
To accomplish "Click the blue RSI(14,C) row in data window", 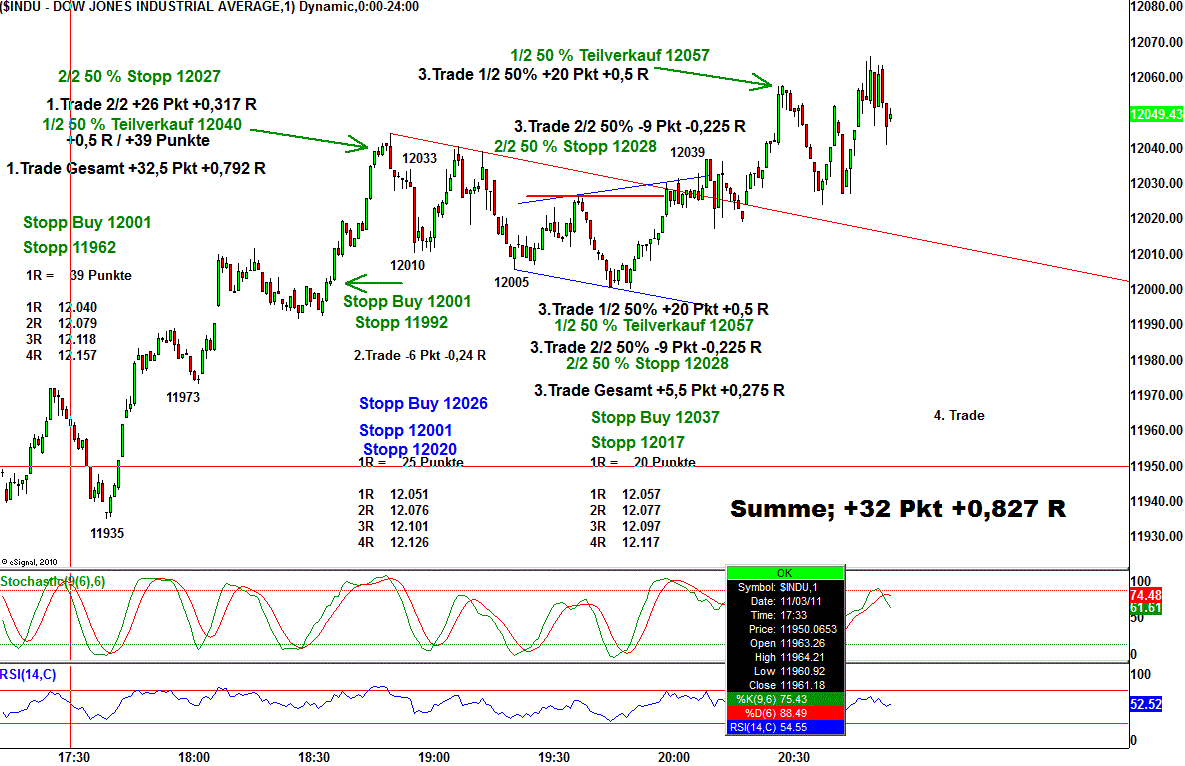I will coord(784,727).
